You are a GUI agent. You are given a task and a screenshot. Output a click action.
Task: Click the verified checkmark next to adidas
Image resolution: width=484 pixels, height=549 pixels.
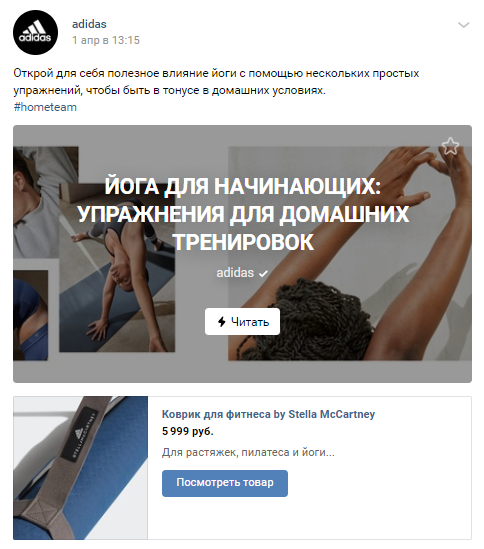[x=263, y=273]
